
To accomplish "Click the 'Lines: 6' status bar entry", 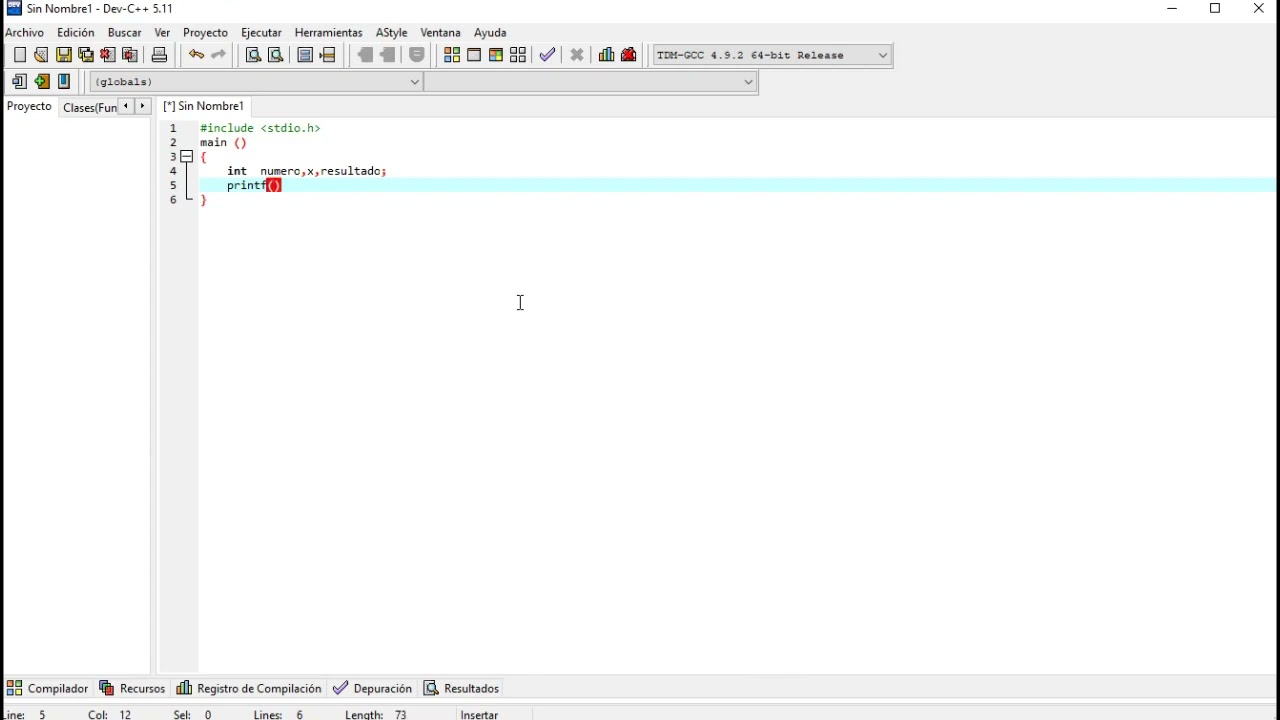I will coord(278,714).
